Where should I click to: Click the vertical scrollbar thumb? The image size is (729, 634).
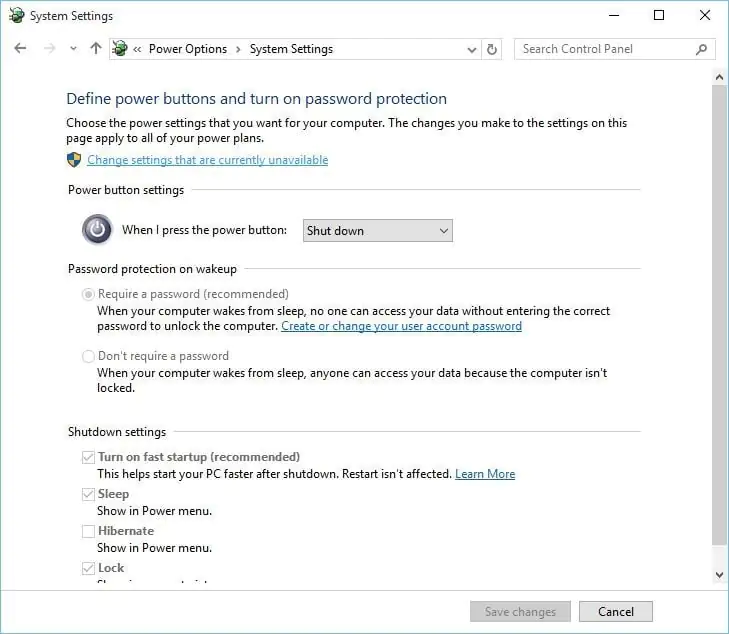719,315
